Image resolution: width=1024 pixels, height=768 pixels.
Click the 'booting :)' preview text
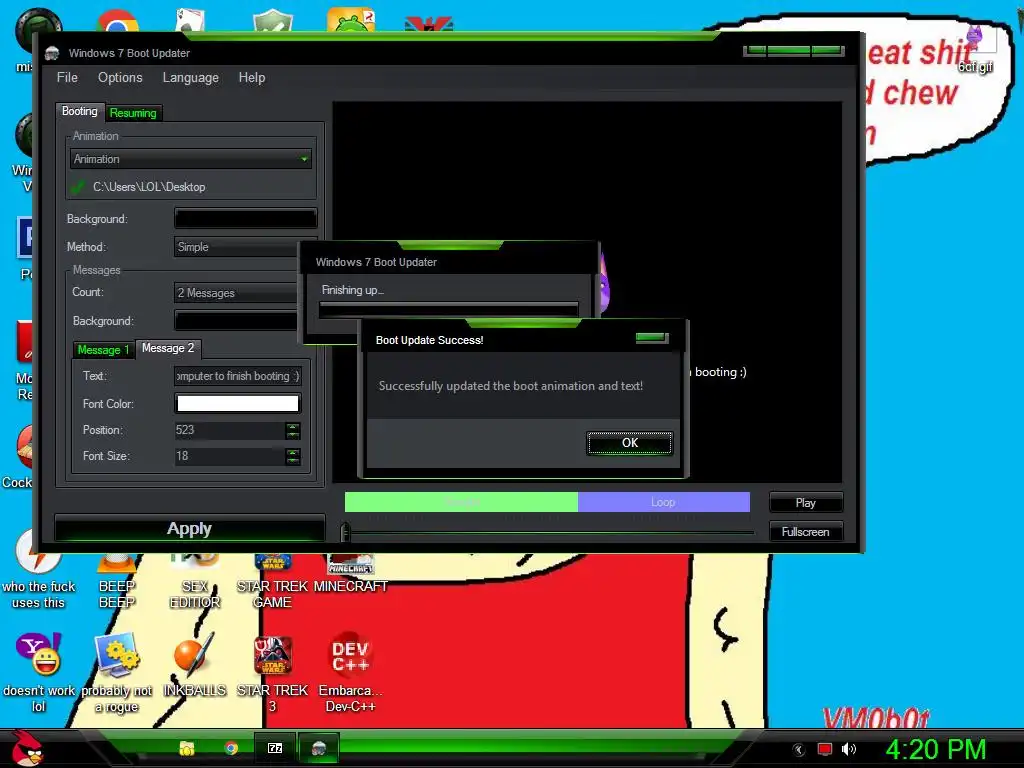point(719,372)
